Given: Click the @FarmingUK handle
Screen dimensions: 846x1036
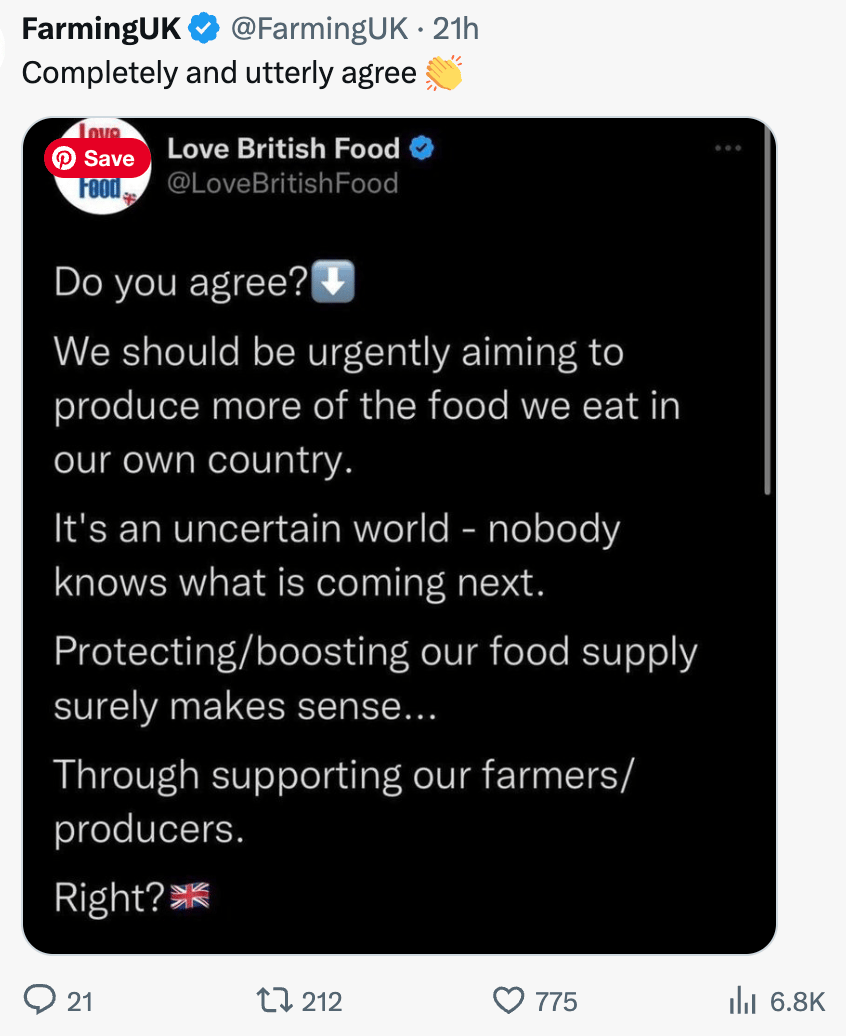Looking at the screenshot, I should point(319,30).
